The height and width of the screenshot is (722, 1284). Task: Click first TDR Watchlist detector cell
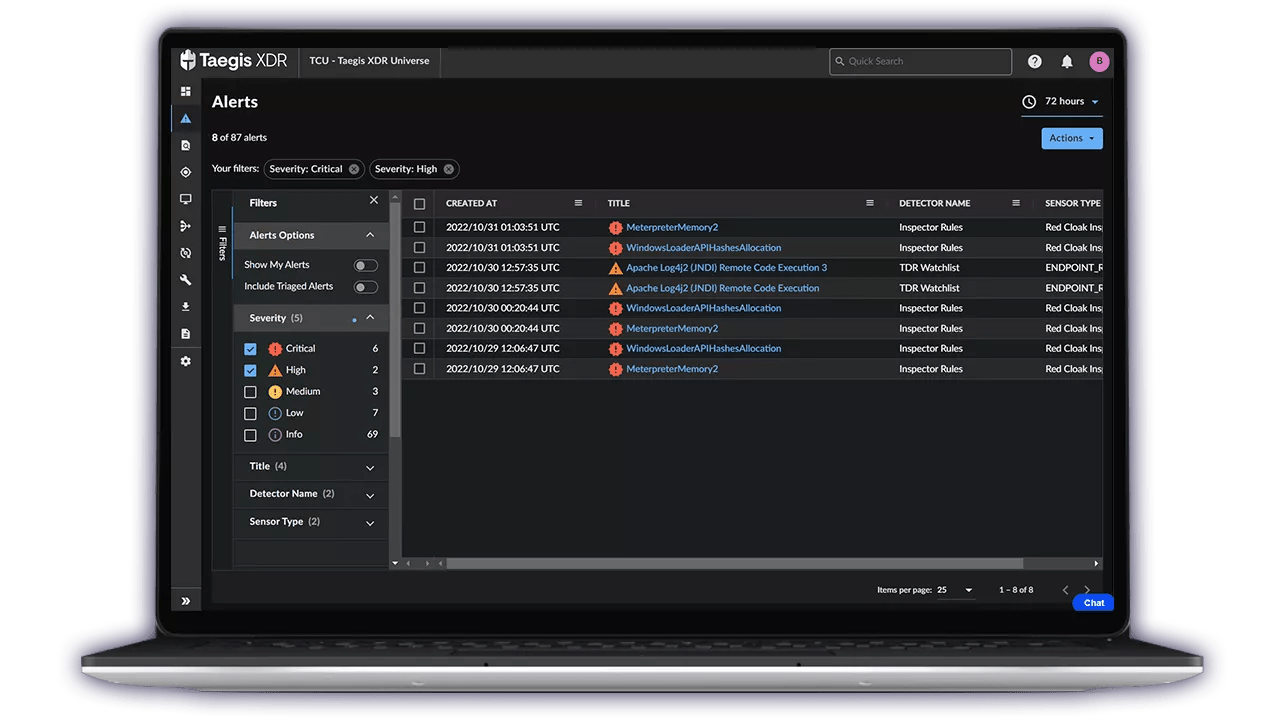tap(929, 268)
